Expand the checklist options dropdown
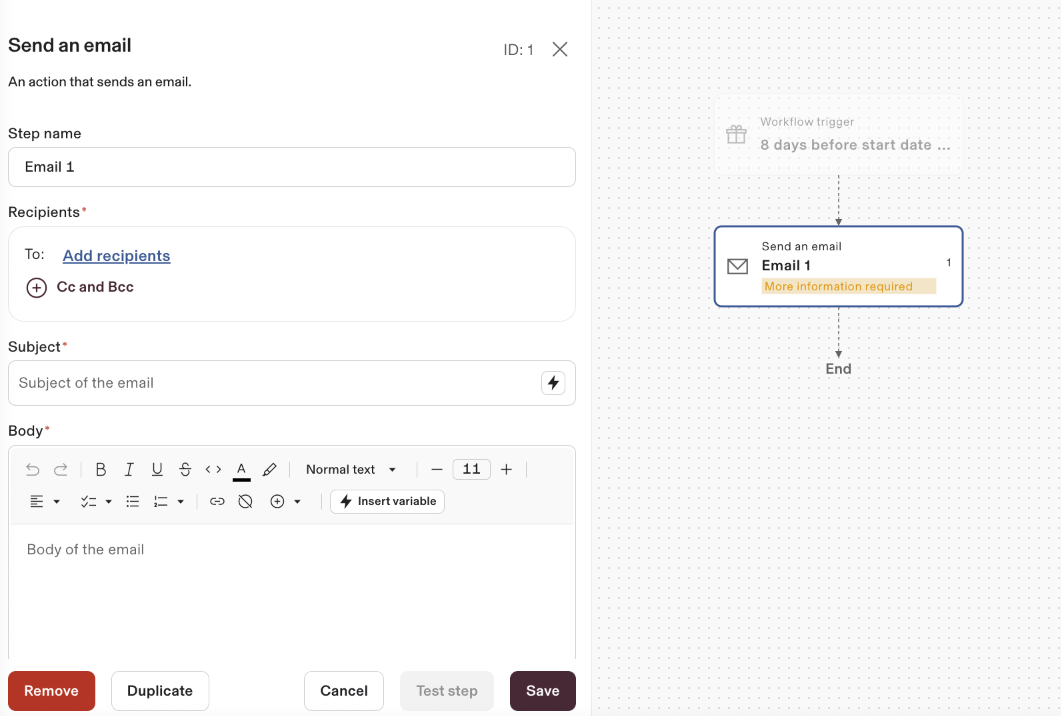Viewport: 1061px width, 716px height. 96,502
